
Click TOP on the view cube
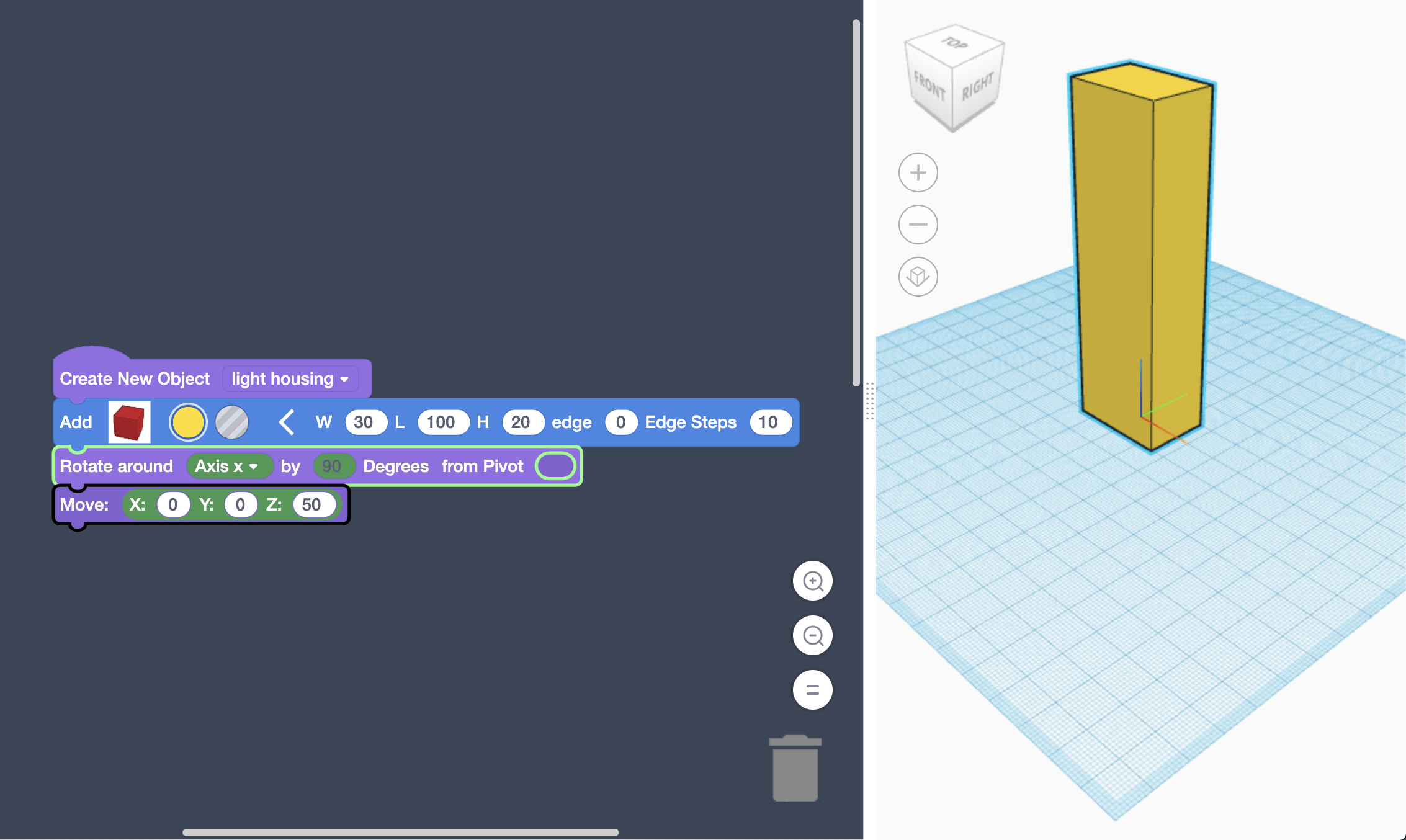pos(954,45)
